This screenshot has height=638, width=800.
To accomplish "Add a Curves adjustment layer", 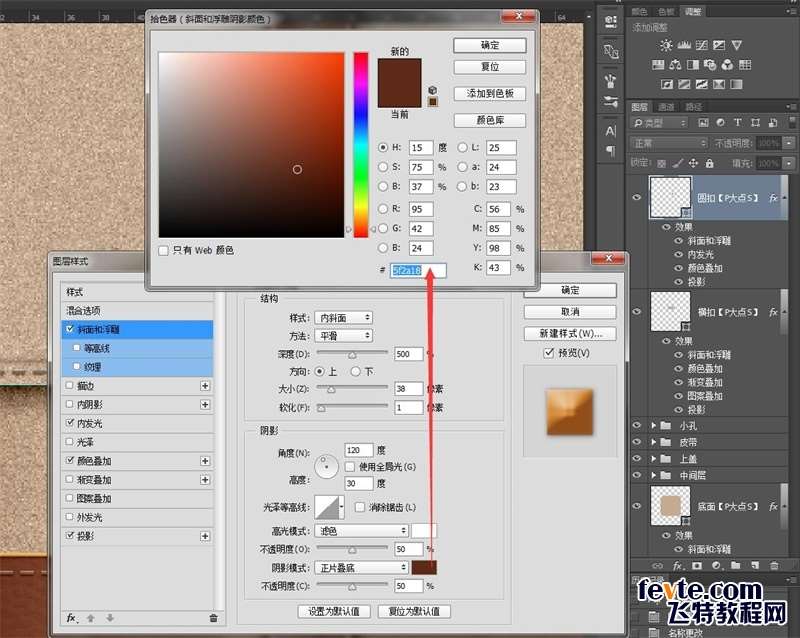I will tap(702, 45).
